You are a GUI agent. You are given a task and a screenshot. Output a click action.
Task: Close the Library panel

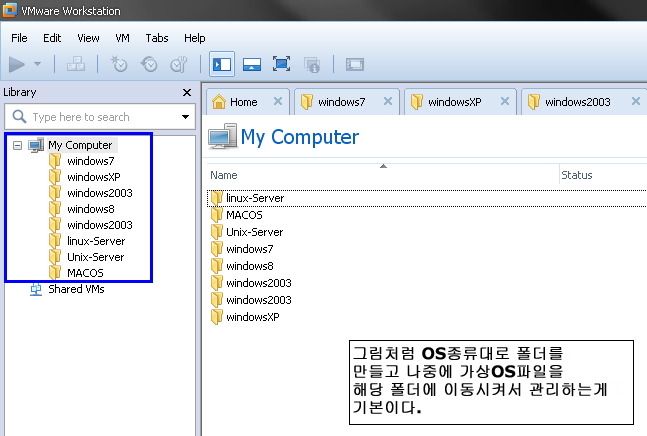tap(187, 92)
